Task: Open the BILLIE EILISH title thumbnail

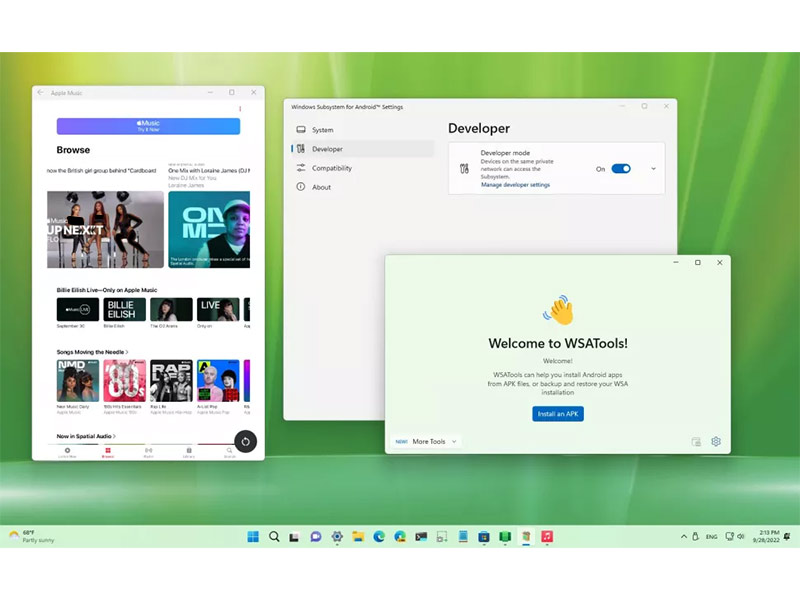Action: (x=124, y=309)
